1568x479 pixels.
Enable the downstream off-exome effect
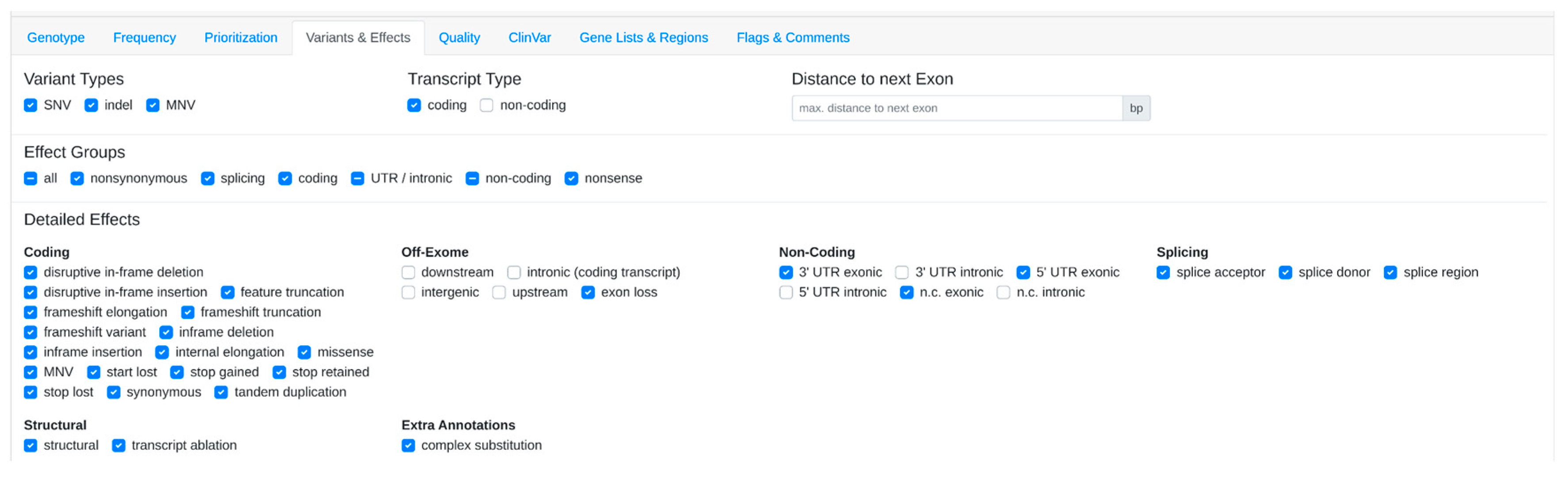pos(408,272)
